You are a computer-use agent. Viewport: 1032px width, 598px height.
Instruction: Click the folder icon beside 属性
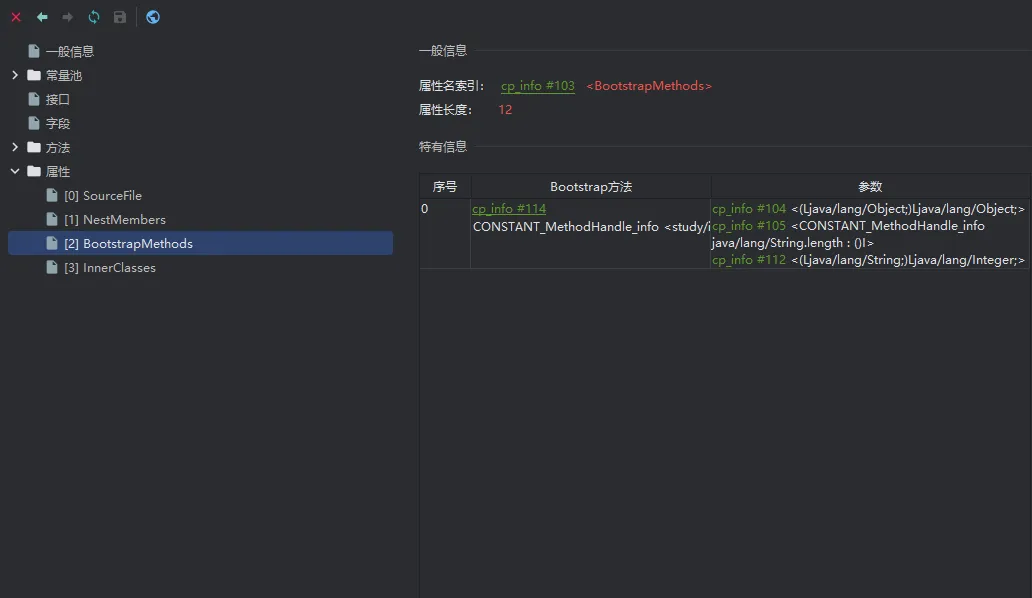pyautogui.click(x=34, y=171)
